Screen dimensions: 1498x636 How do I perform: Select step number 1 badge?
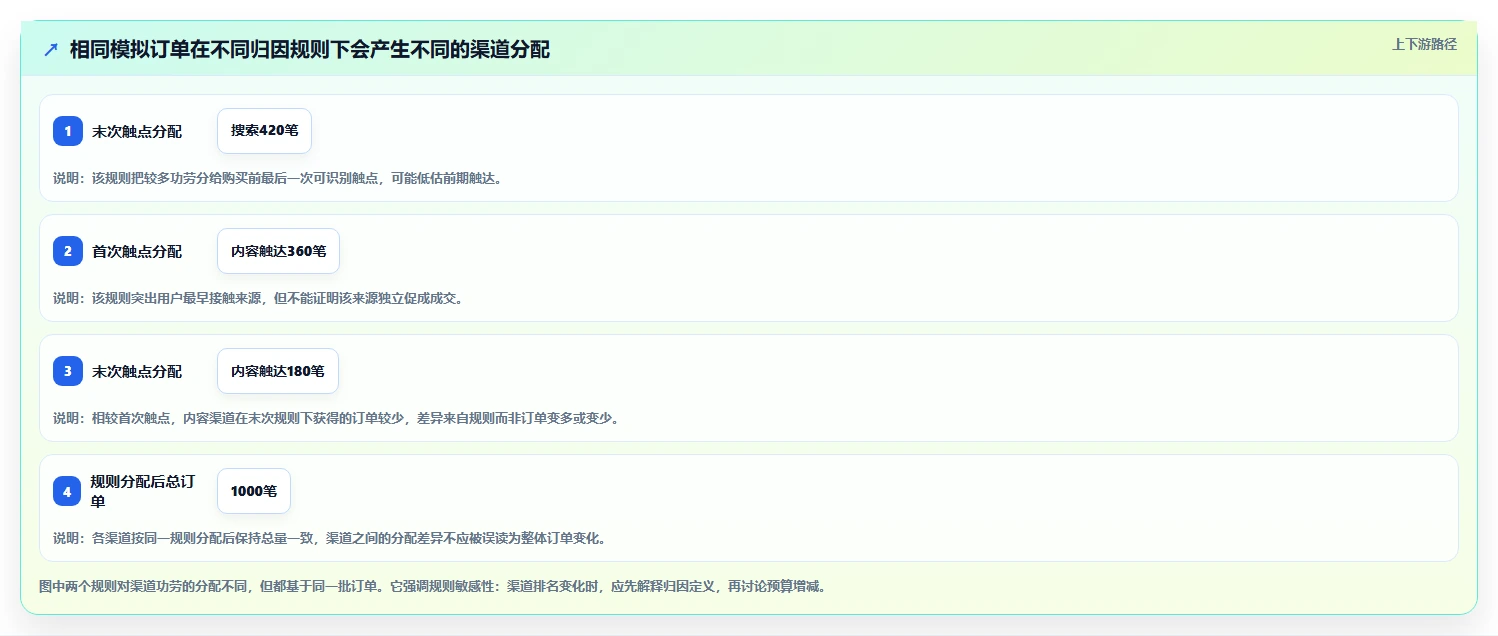(68, 131)
